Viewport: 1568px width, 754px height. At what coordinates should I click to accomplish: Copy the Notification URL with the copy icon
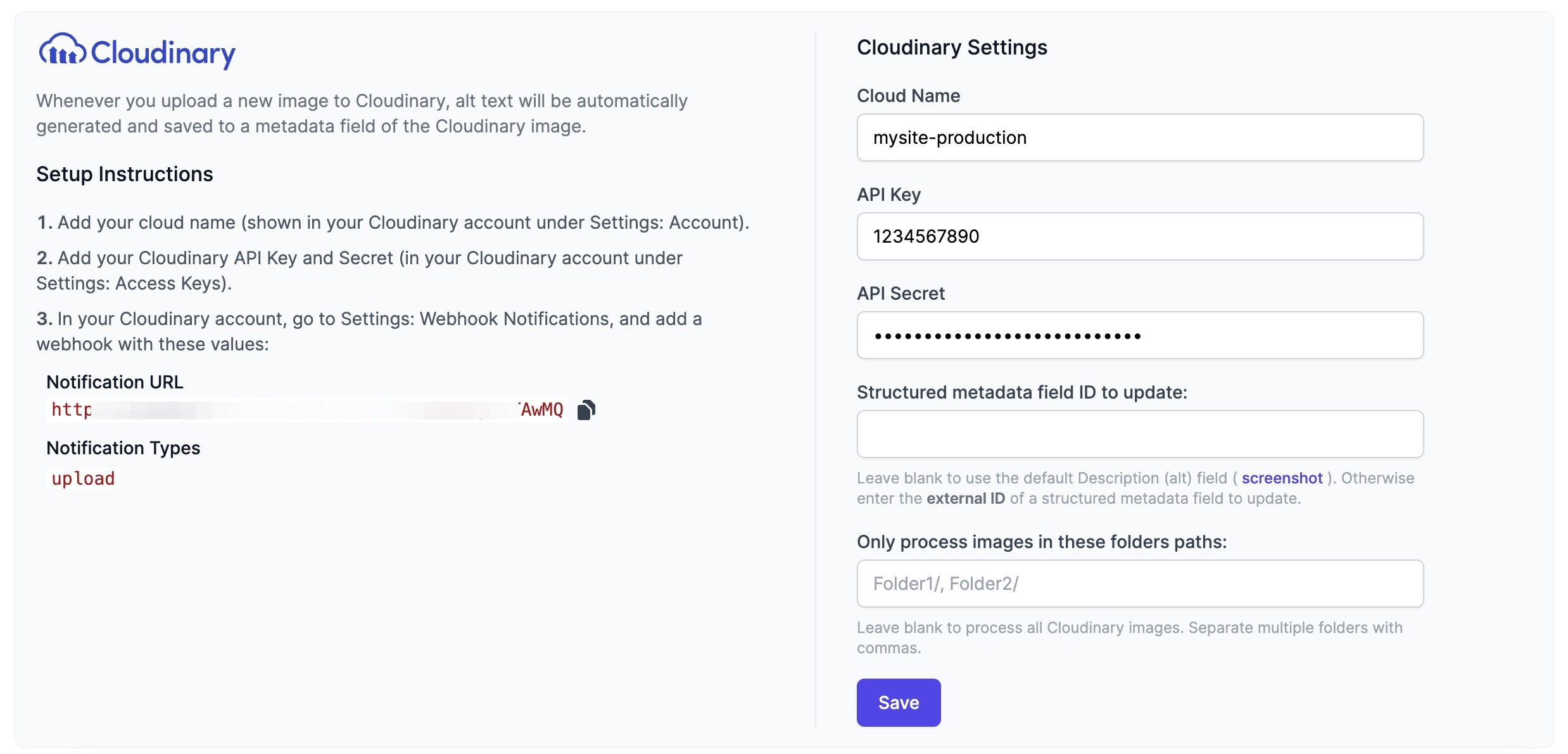586,410
